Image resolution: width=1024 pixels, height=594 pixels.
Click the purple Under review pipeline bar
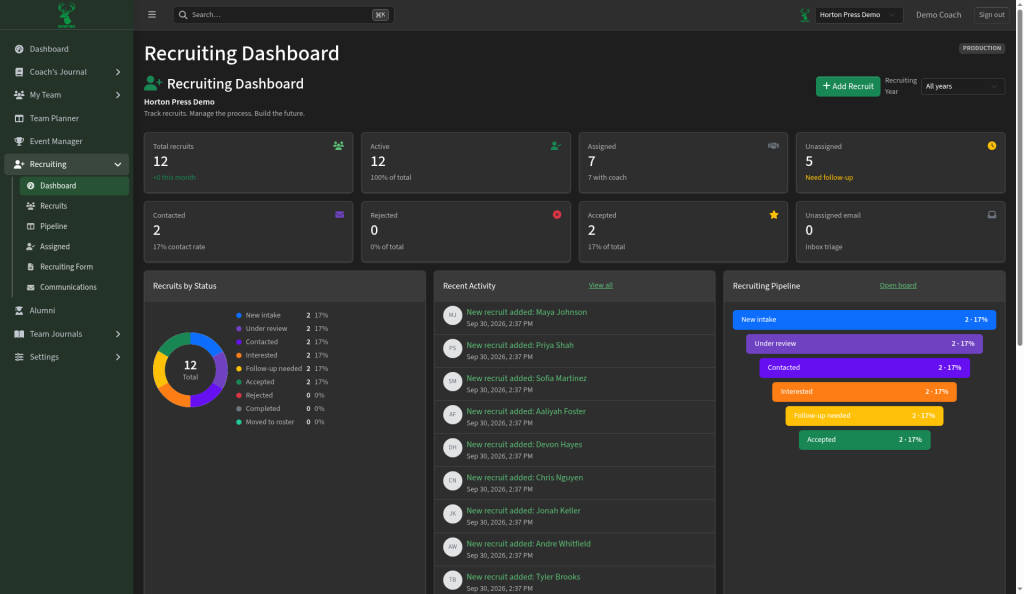(864, 344)
